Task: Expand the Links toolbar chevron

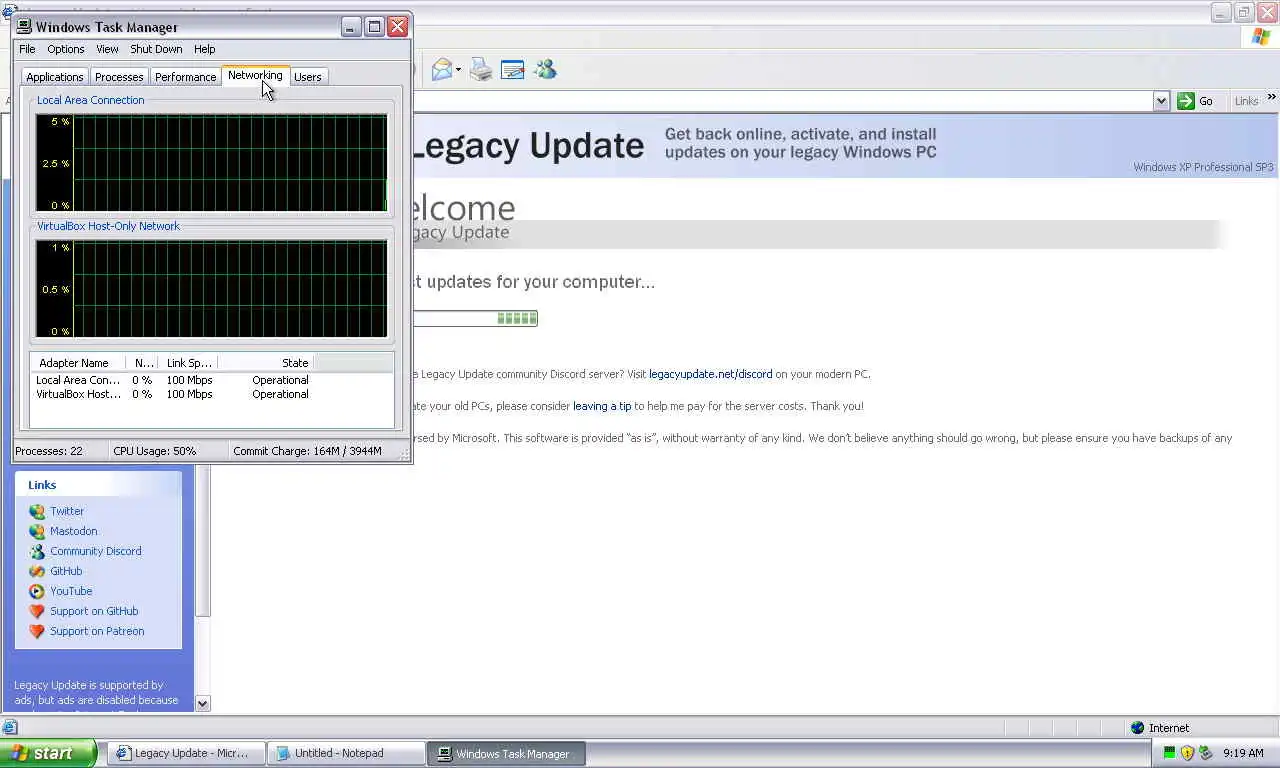Action: click(x=1271, y=97)
